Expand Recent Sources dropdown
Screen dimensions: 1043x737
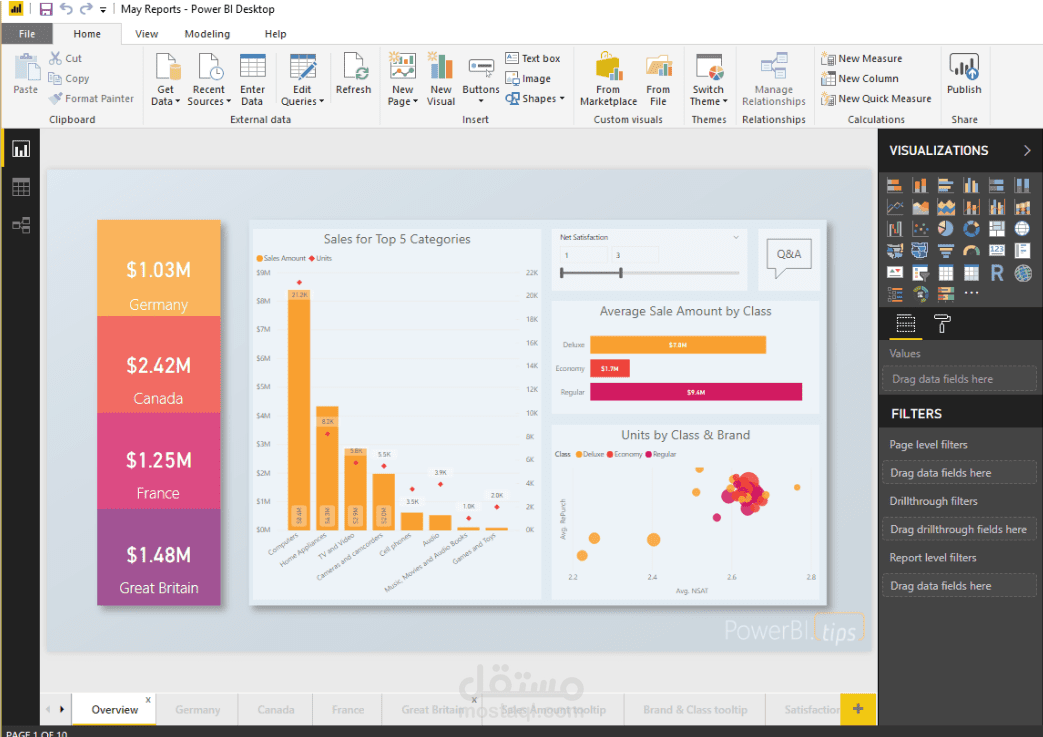point(209,79)
